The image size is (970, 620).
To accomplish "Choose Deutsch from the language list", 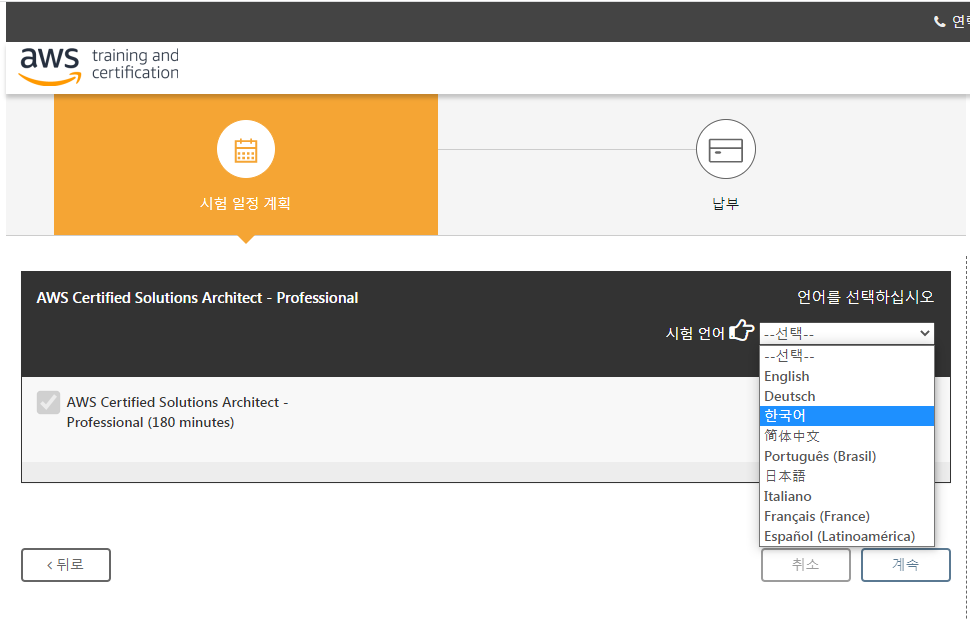I will (846, 396).
